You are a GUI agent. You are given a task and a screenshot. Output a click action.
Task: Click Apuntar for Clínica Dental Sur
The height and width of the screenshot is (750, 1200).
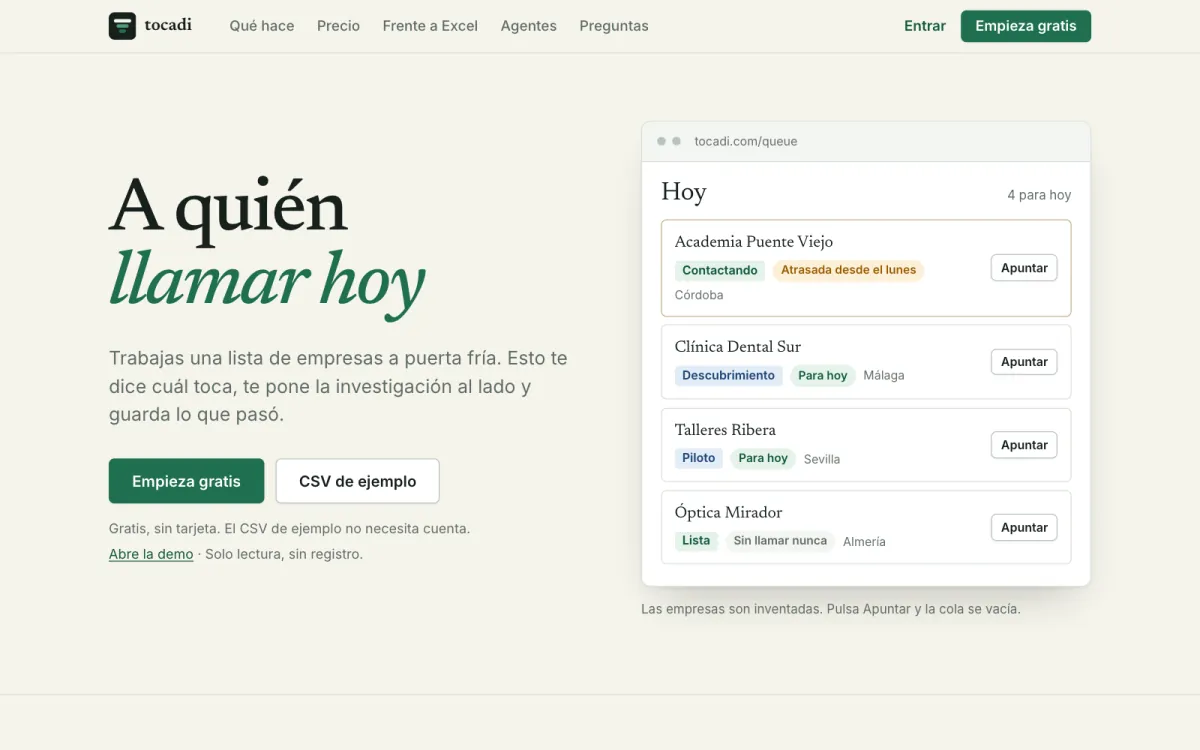pos(1024,362)
